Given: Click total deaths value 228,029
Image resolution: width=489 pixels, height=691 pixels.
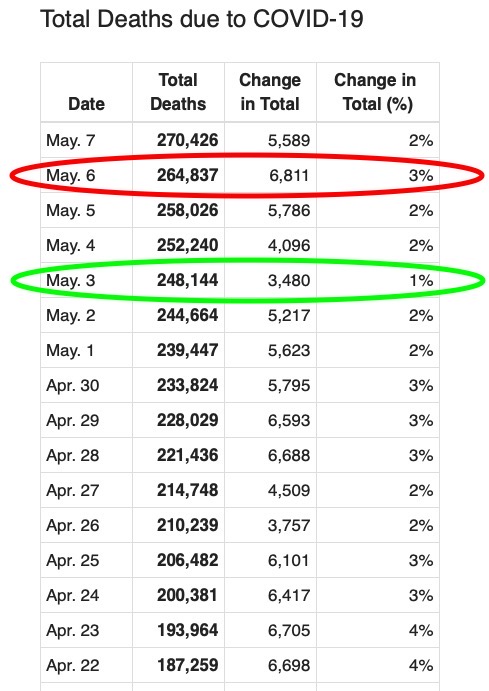Looking at the screenshot, I should [188, 420].
